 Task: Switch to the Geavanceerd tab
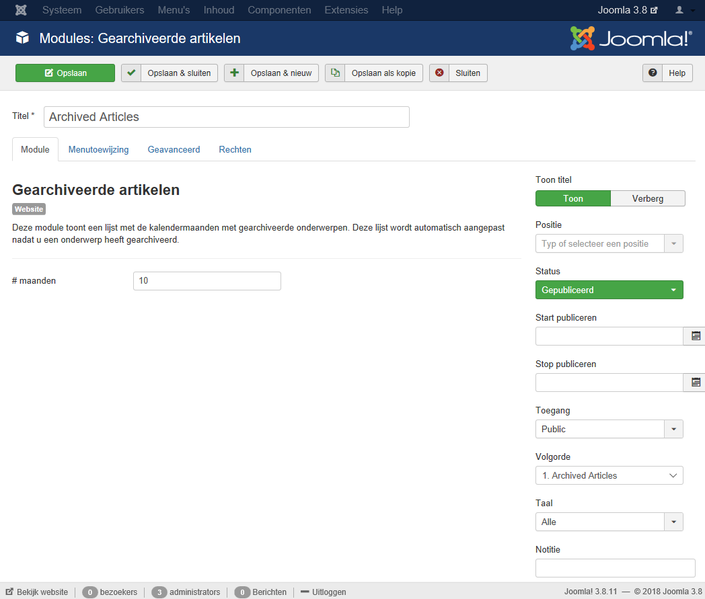click(x=174, y=149)
